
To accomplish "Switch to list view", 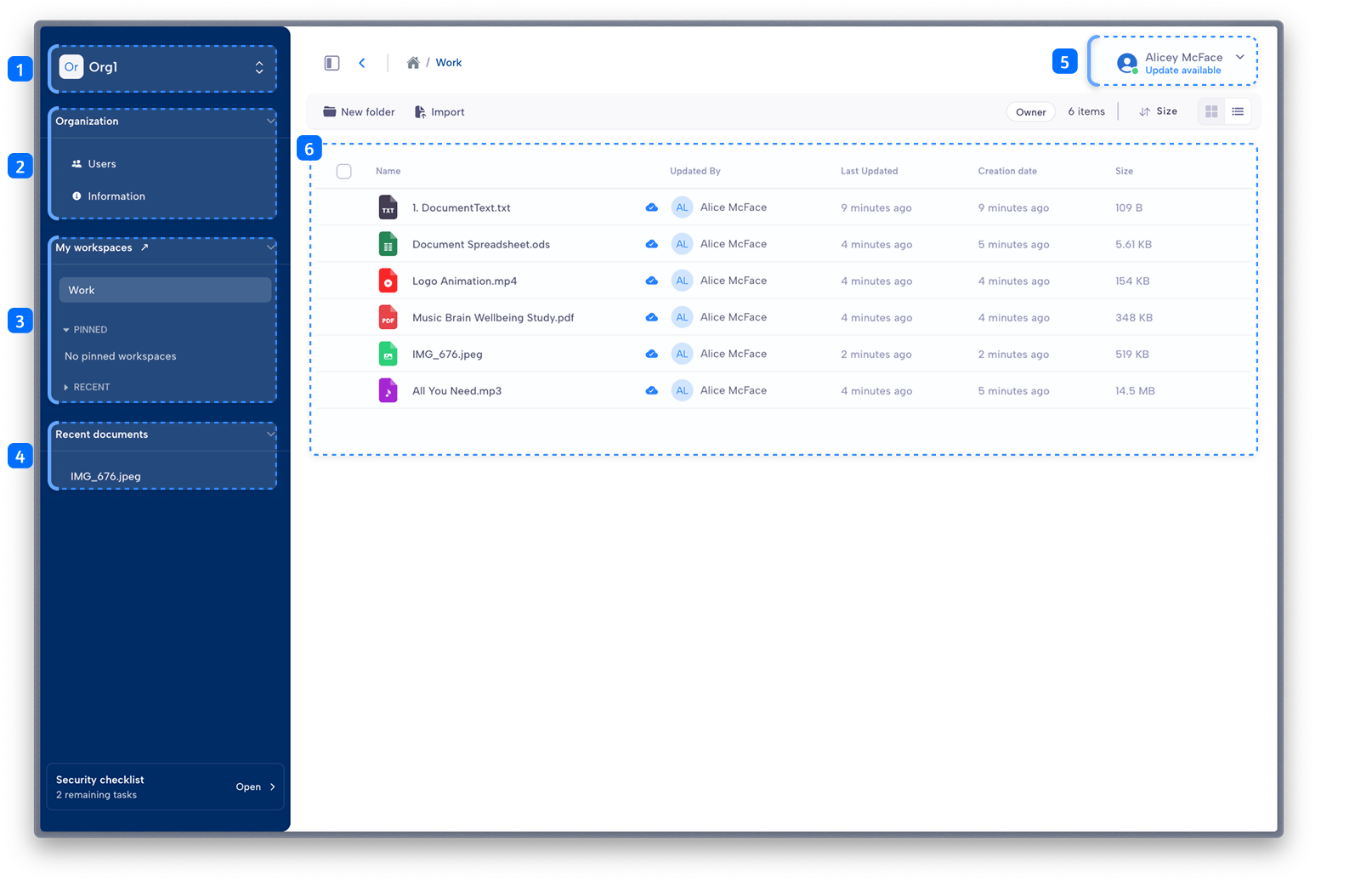I will pyautogui.click(x=1238, y=111).
